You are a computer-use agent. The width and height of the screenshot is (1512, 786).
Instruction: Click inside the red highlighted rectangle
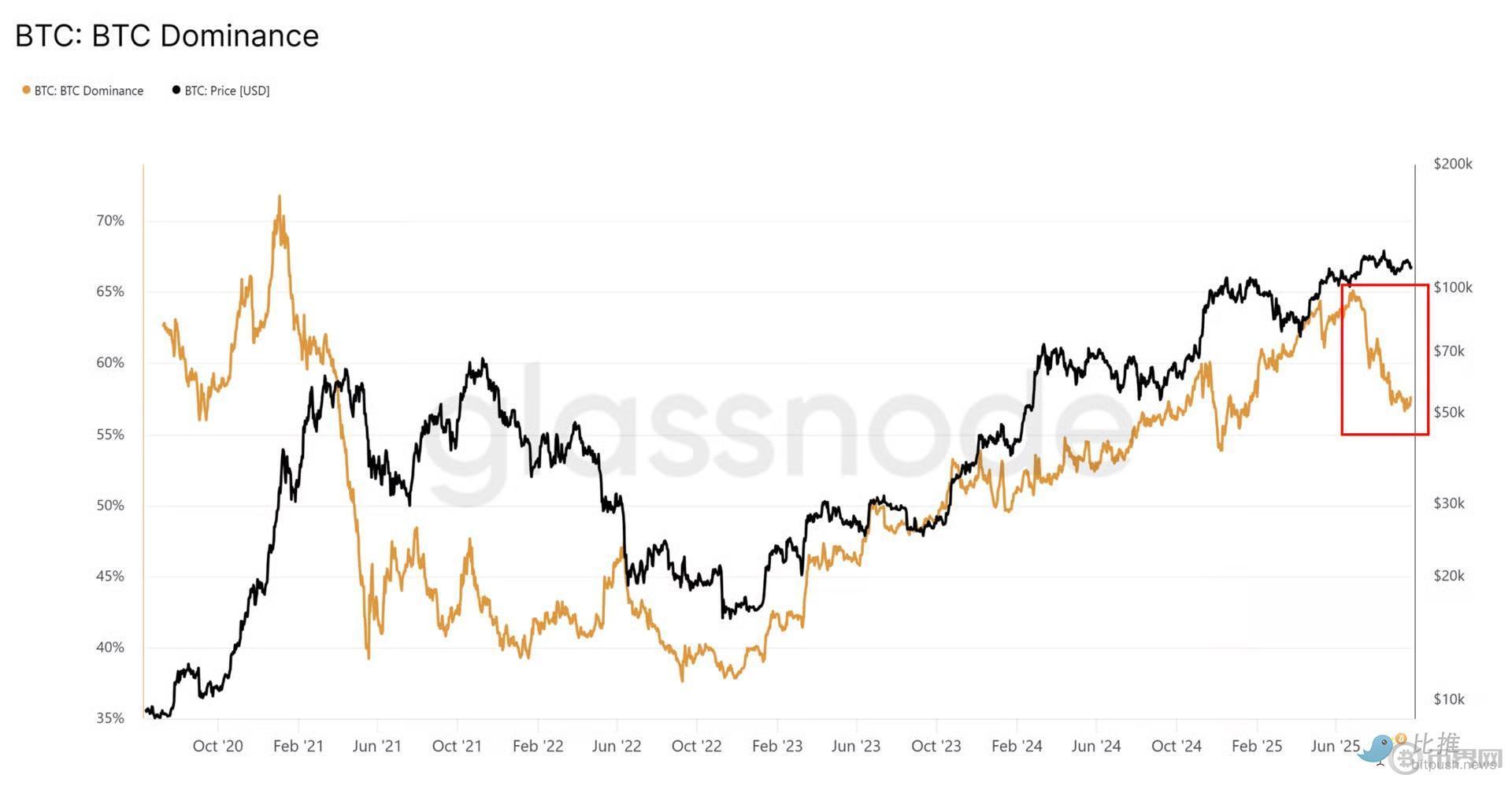(1384, 359)
